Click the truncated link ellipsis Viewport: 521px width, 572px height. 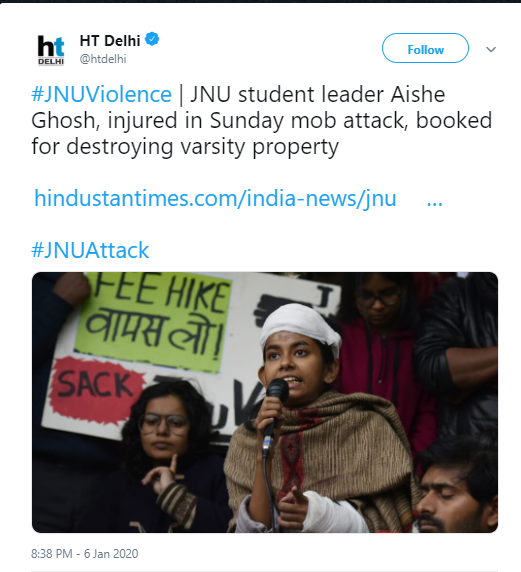[x=435, y=202]
